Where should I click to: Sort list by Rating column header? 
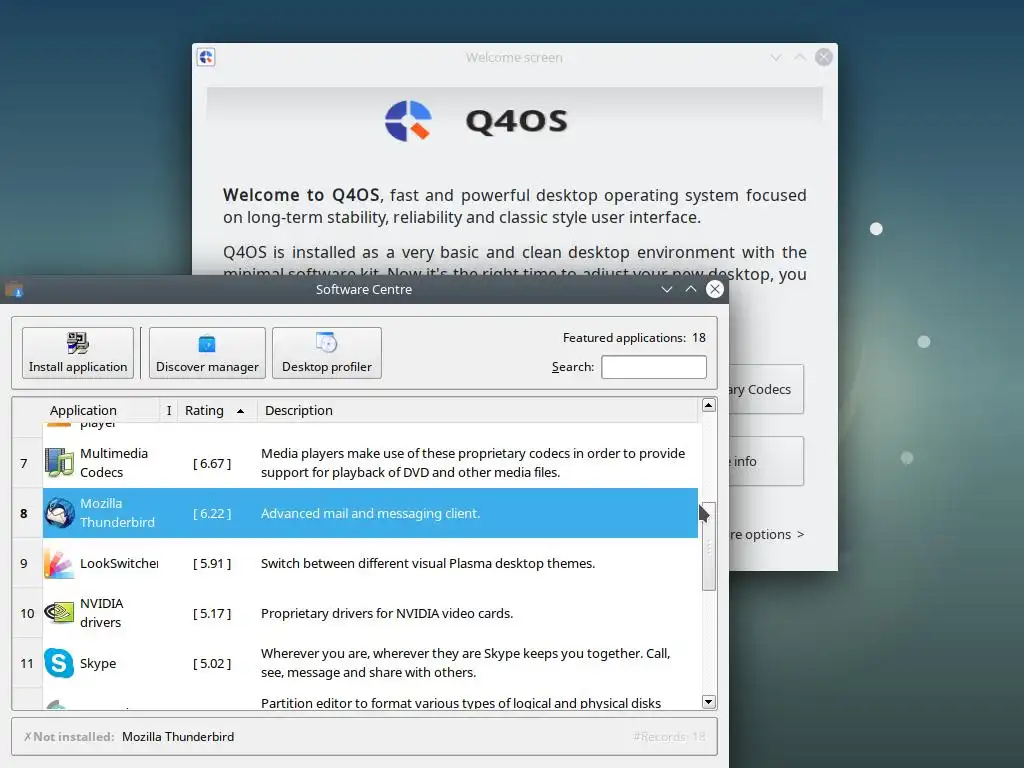point(217,410)
